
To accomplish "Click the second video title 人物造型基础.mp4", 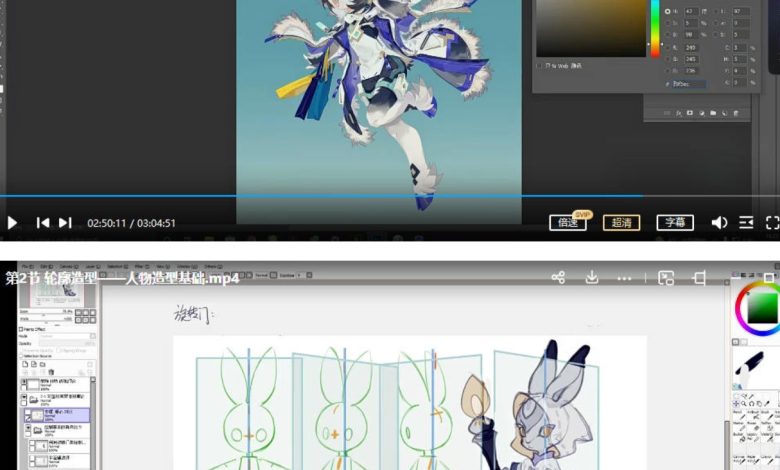I will [182, 278].
